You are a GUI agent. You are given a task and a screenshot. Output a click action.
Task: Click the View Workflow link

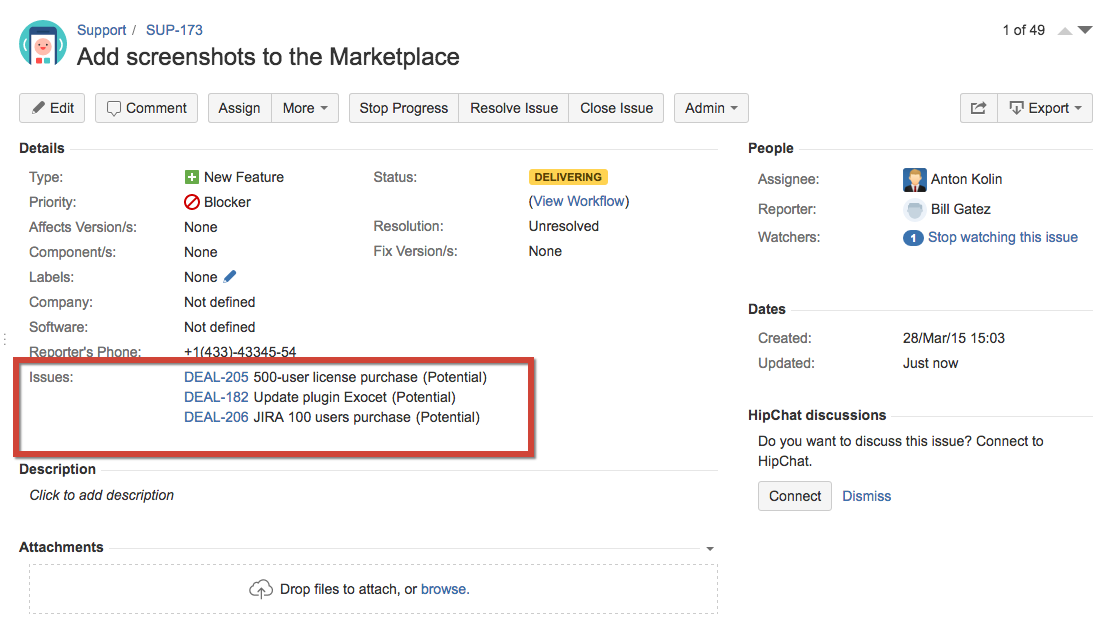point(578,201)
